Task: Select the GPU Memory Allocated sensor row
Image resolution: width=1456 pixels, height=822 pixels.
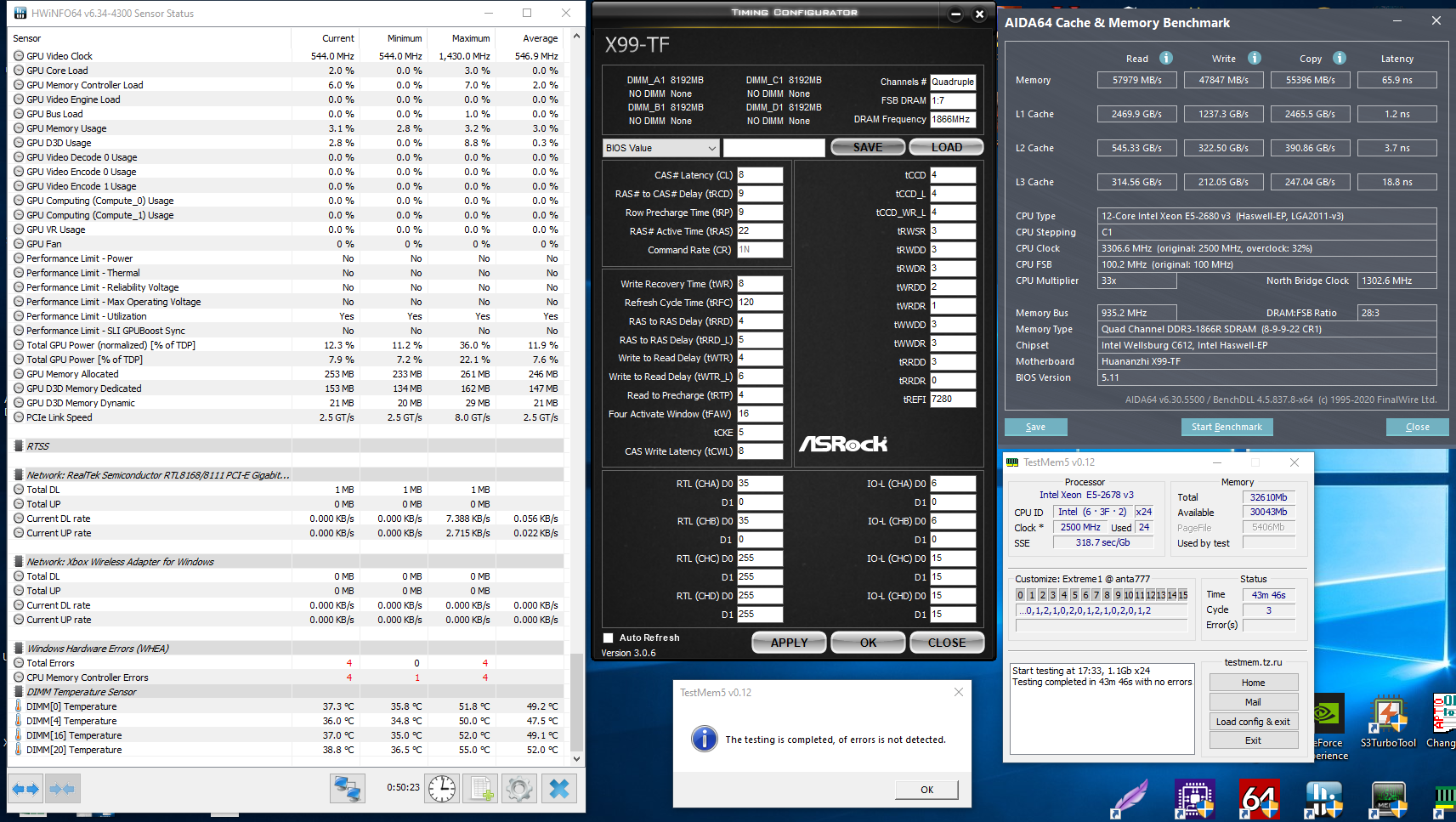Action: click(x=287, y=374)
